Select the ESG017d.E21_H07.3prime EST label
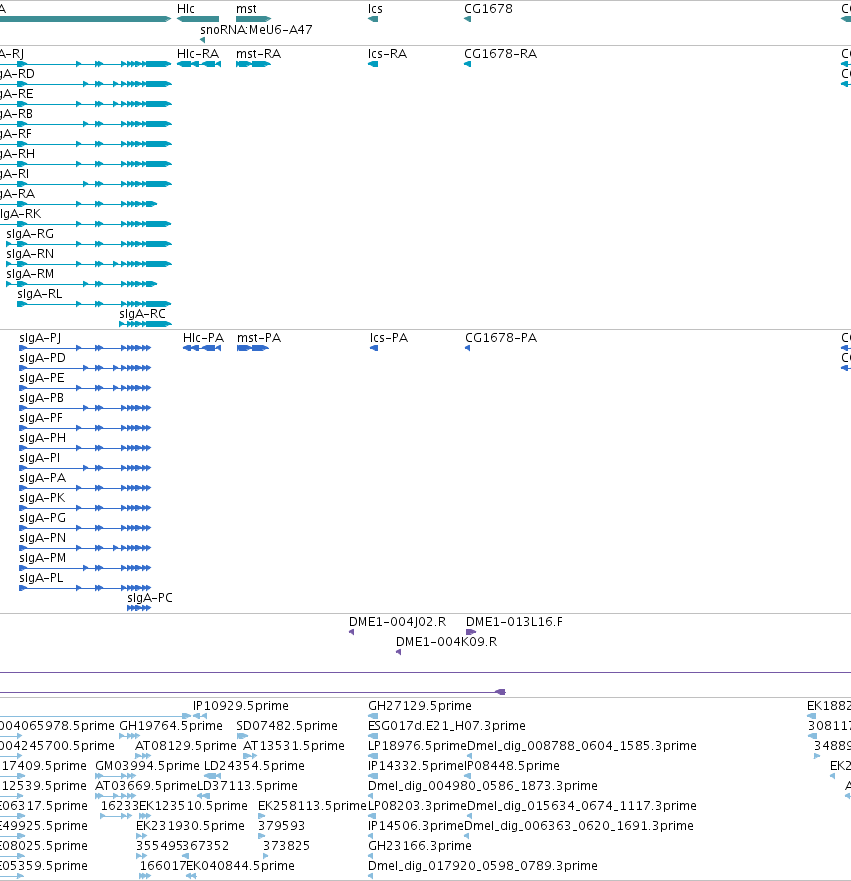851x881 pixels. (447, 726)
